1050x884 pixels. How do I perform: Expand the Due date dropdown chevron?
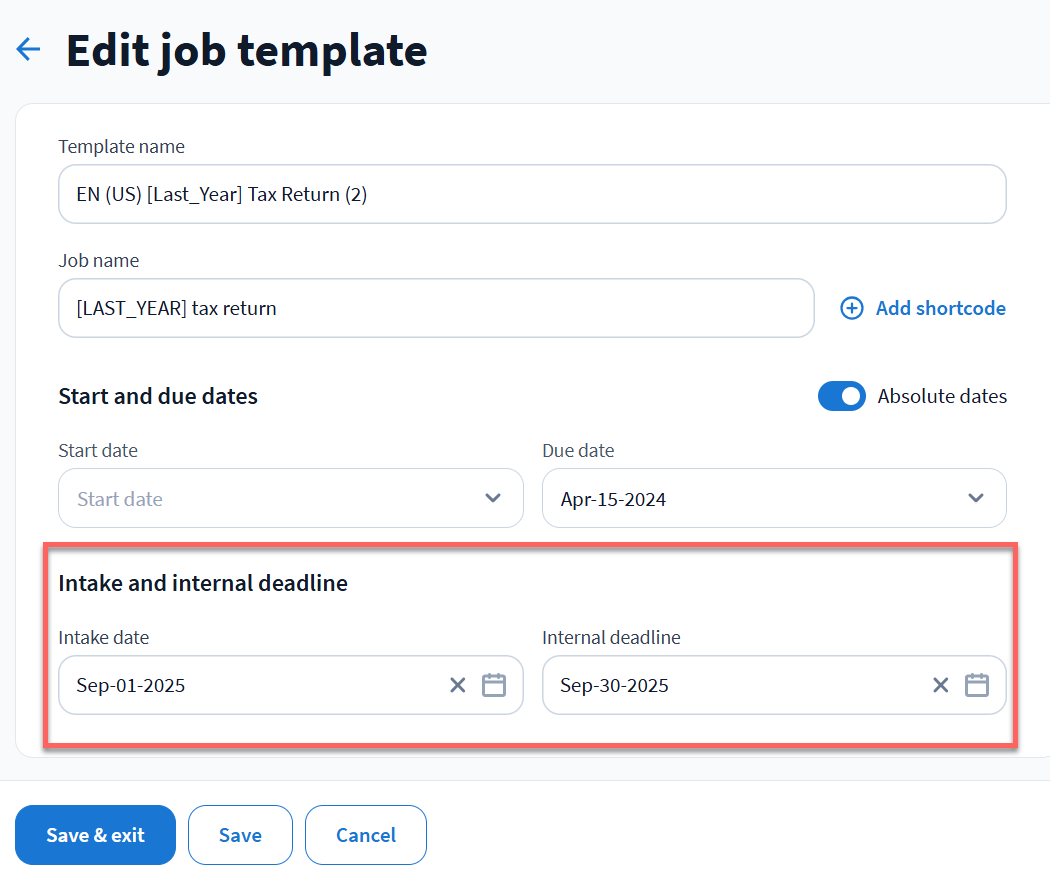coord(976,498)
